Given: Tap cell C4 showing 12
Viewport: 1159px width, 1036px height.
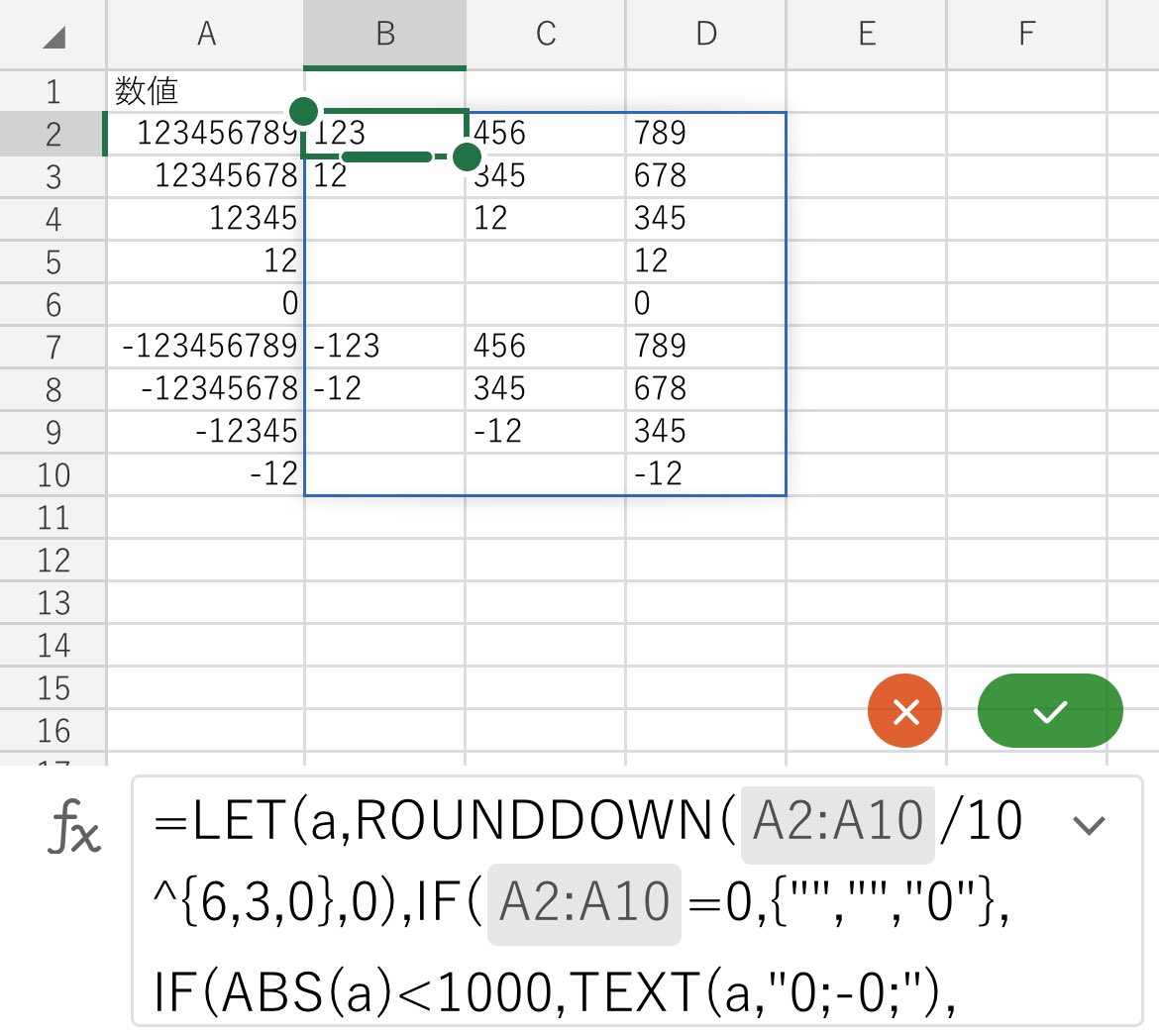Looking at the screenshot, I should [546, 219].
